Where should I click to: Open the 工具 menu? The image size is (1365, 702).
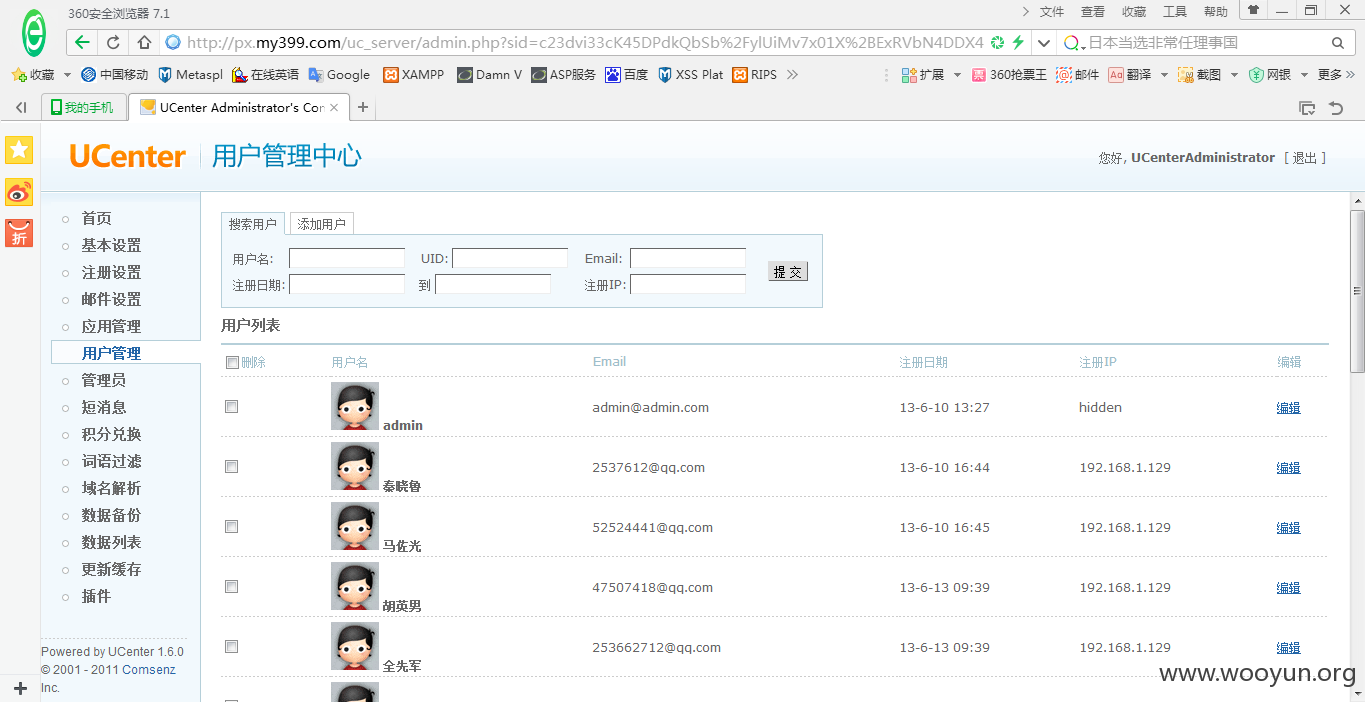(1175, 12)
